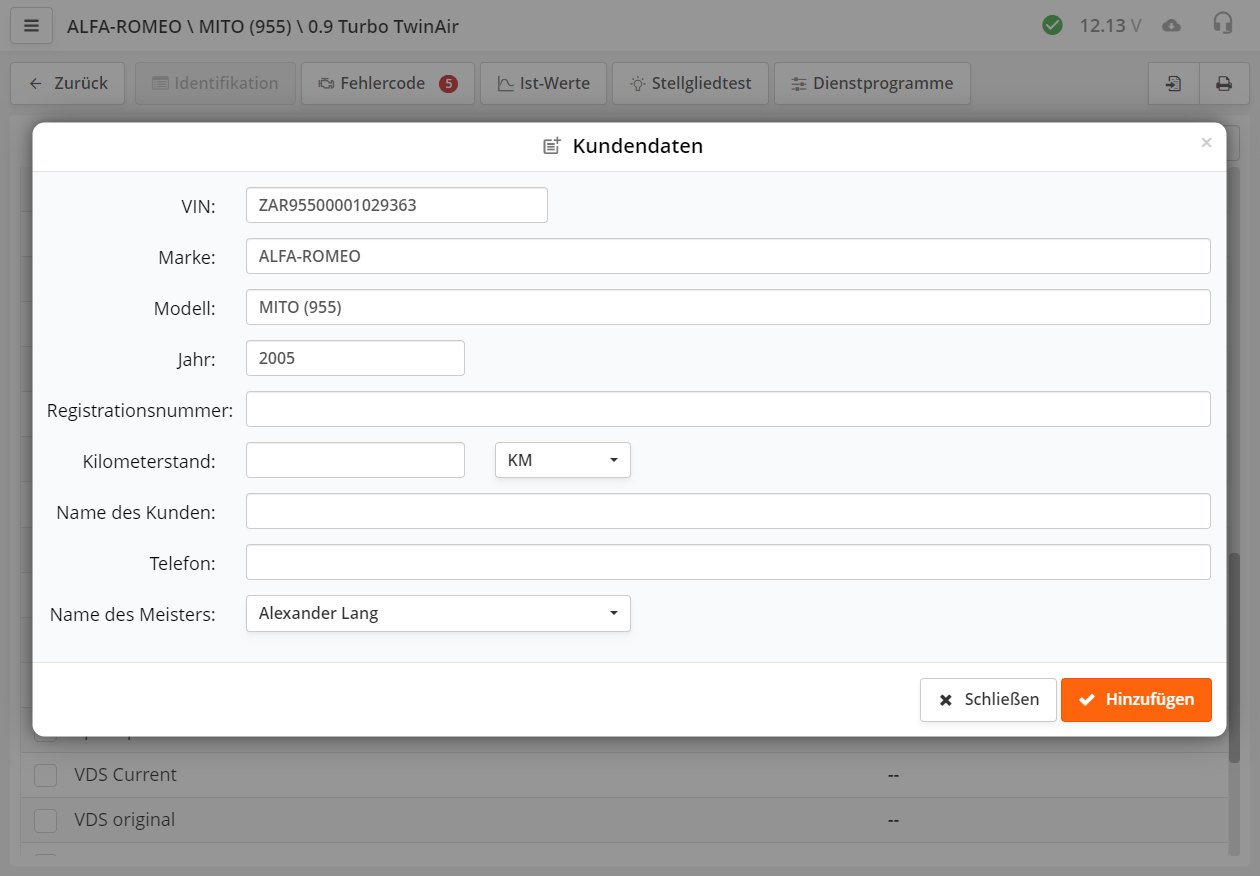The width and height of the screenshot is (1260, 876).
Task: Click the cloud download icon
Action: 1171,26
